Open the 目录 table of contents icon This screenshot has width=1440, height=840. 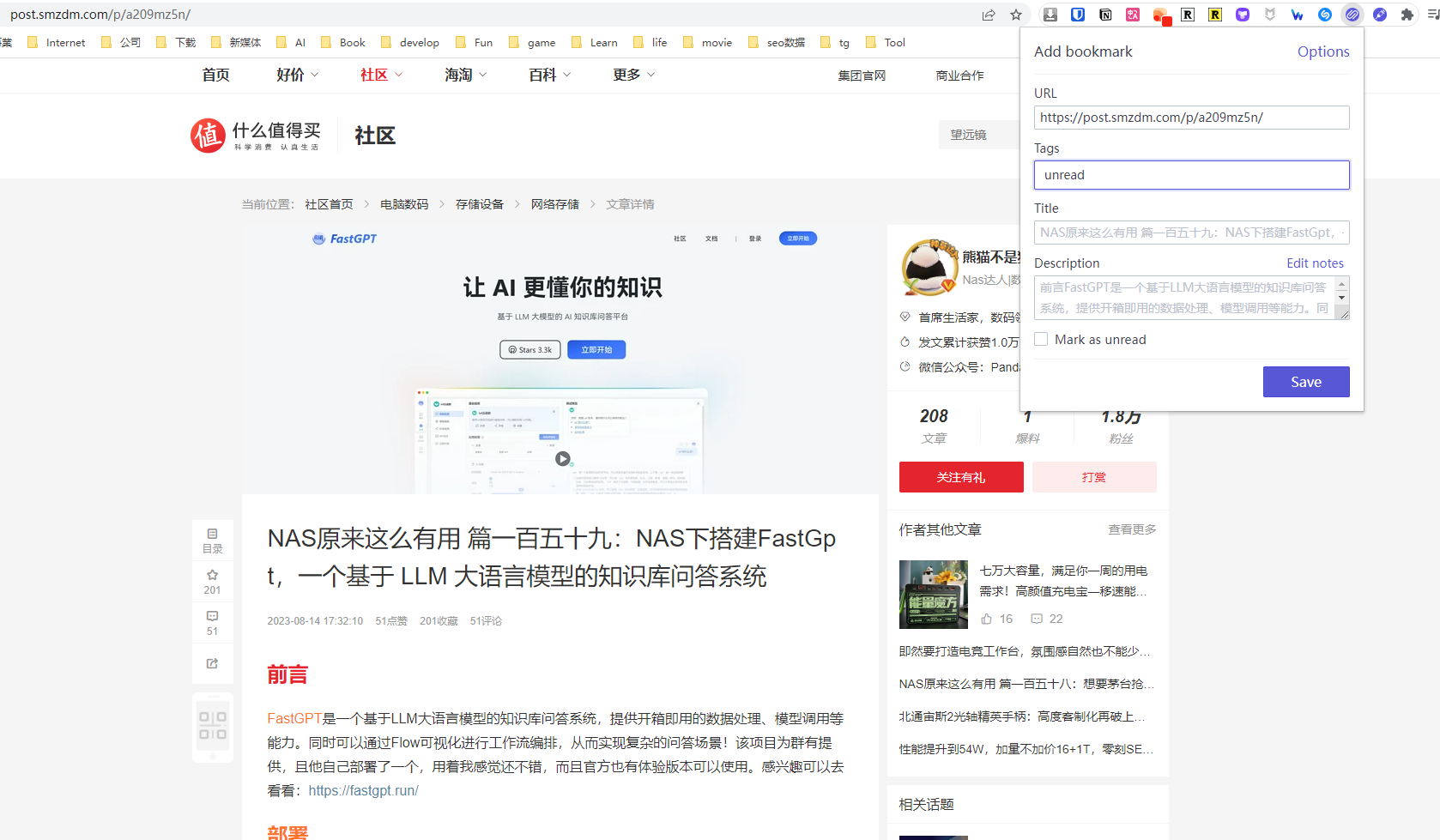point(212,540)
